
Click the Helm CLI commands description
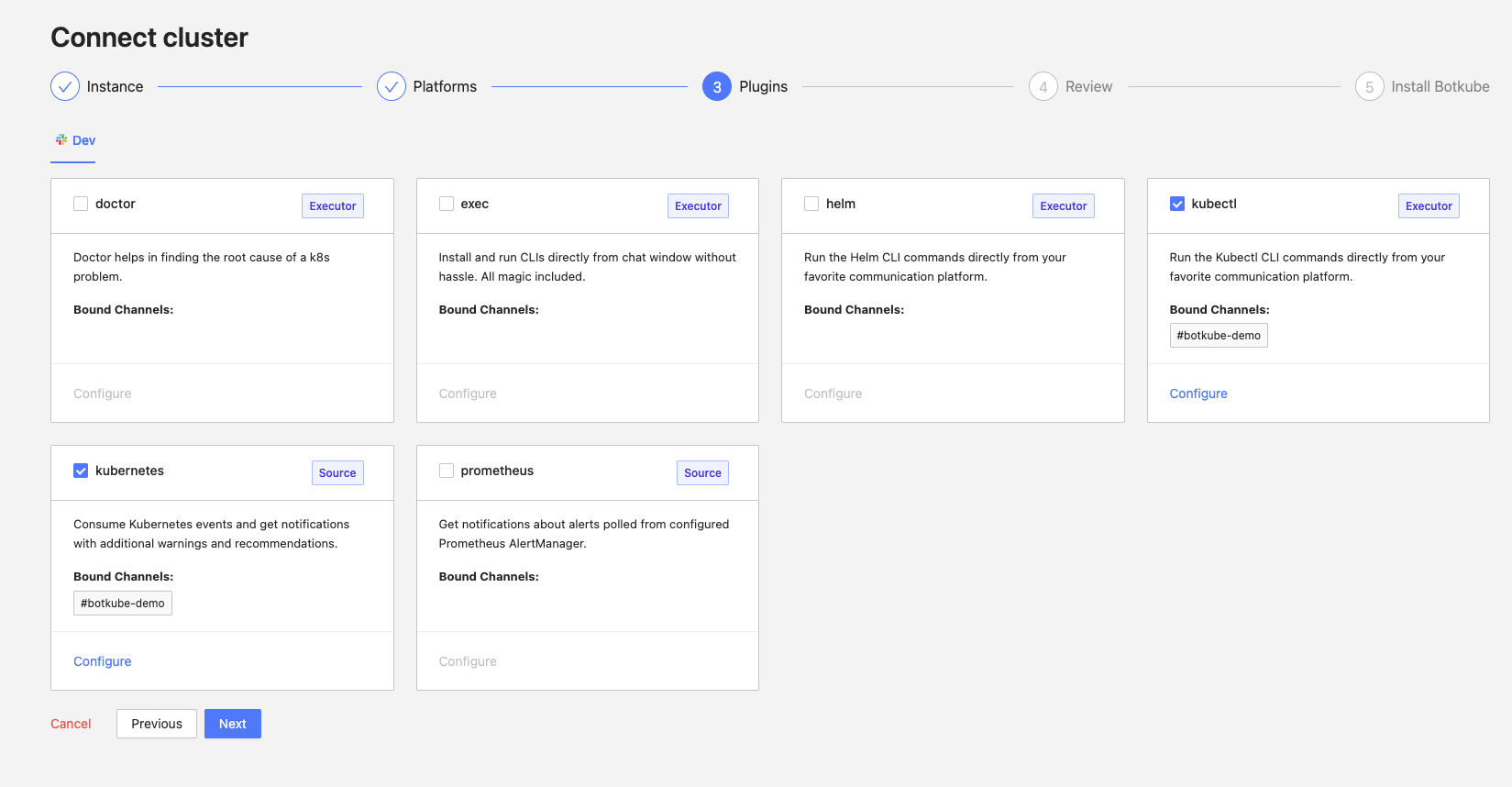(935, 267)
